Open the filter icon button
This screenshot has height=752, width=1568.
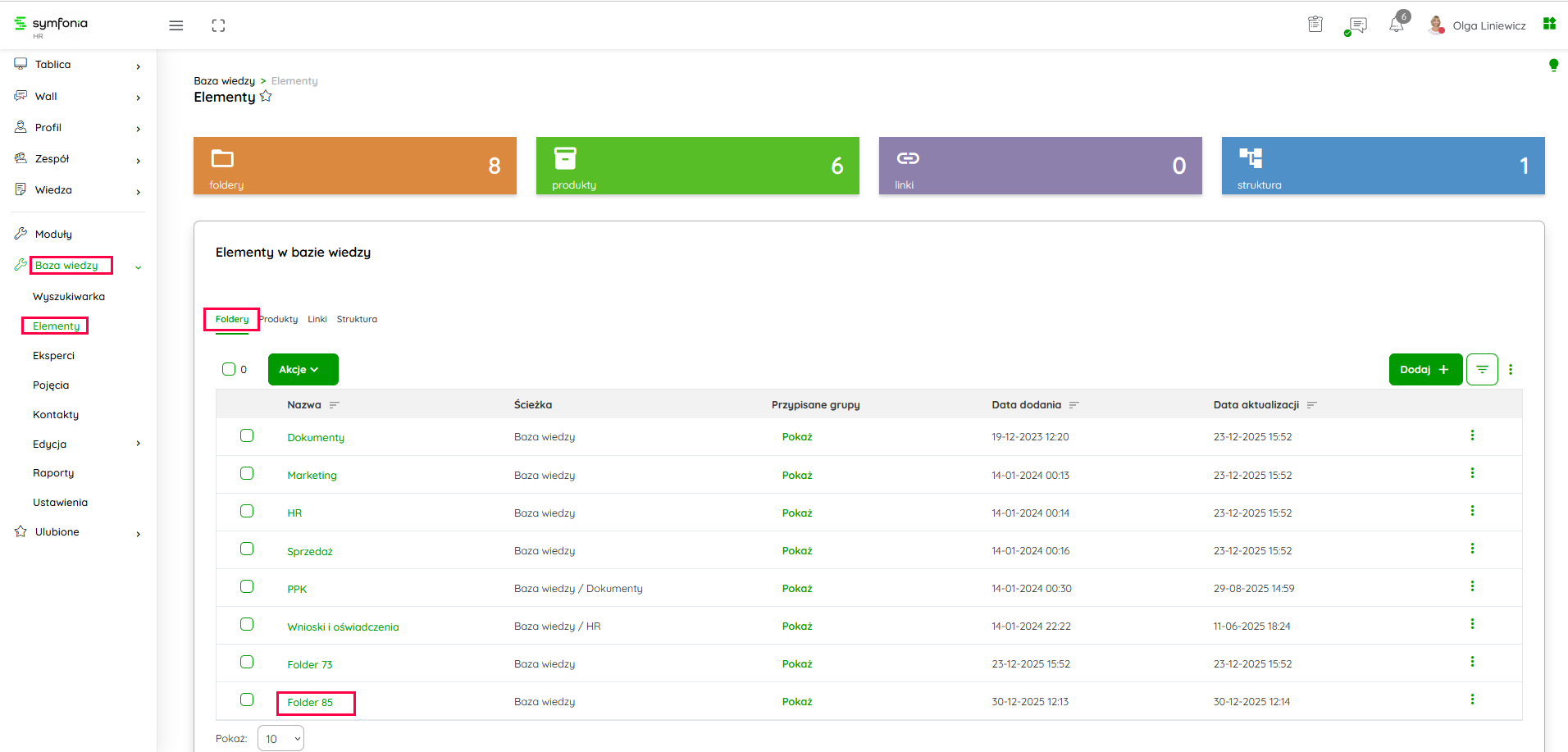[1482, 369]
